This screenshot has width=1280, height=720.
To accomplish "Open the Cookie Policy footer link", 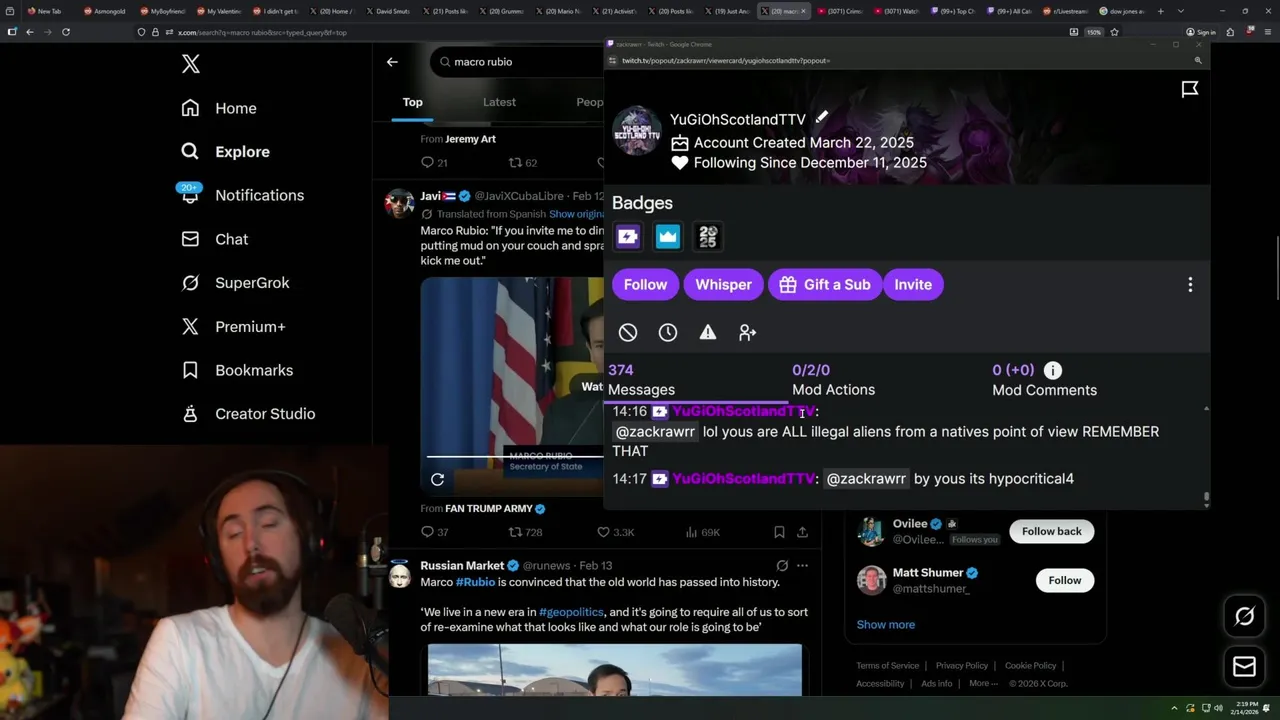I will pos(1030,666).
